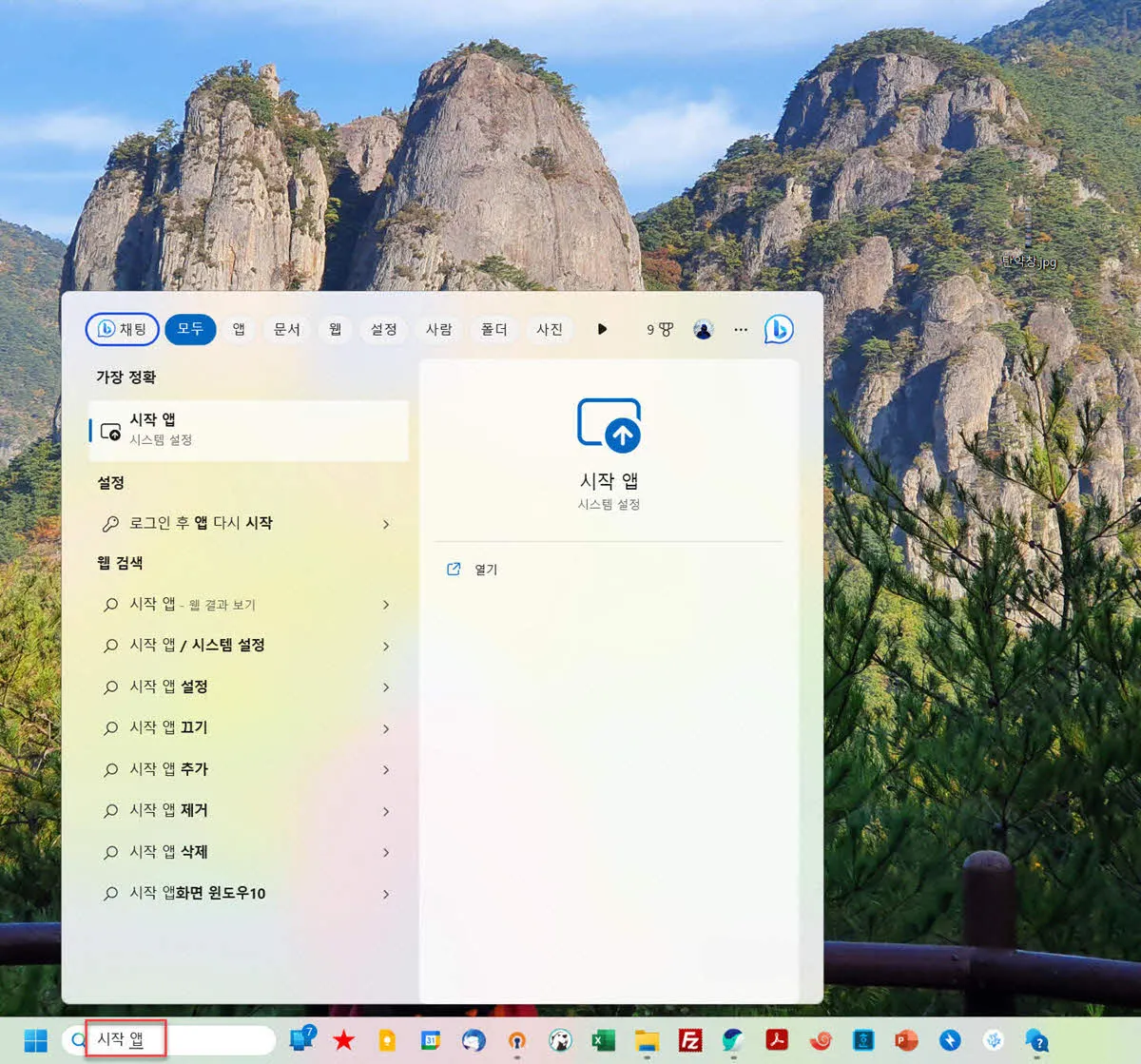
Task: Select 시작 앱 시스템 설정 best match
Action: [249, 430]
